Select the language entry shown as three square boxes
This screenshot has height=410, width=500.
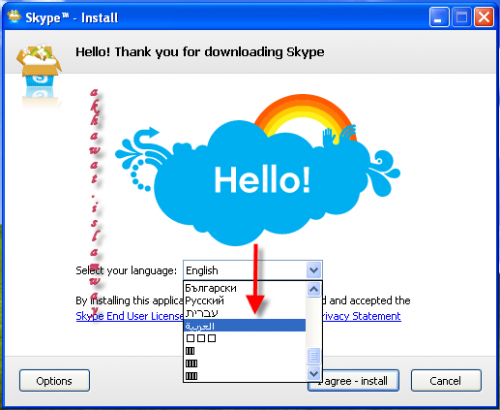click(245, 338)
